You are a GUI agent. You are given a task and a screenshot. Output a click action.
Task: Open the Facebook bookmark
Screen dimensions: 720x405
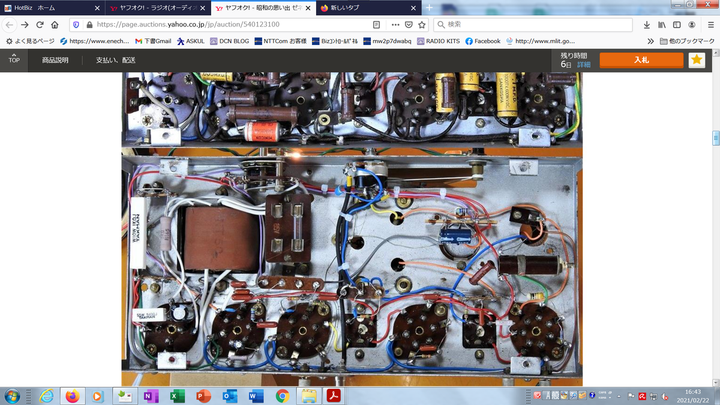481,41
